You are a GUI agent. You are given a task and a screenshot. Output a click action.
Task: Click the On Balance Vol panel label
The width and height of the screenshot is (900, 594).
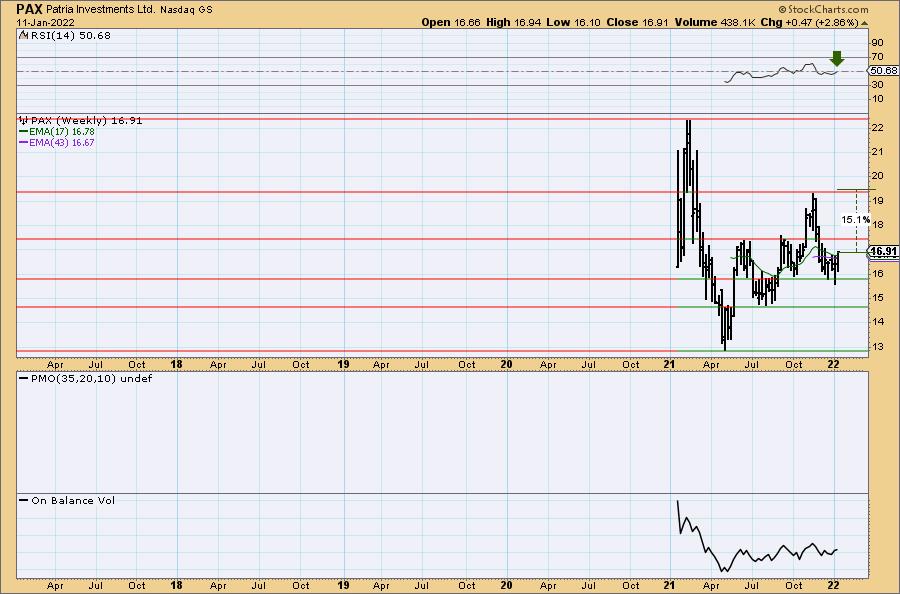pyautogui.click(x=73, y=500)
